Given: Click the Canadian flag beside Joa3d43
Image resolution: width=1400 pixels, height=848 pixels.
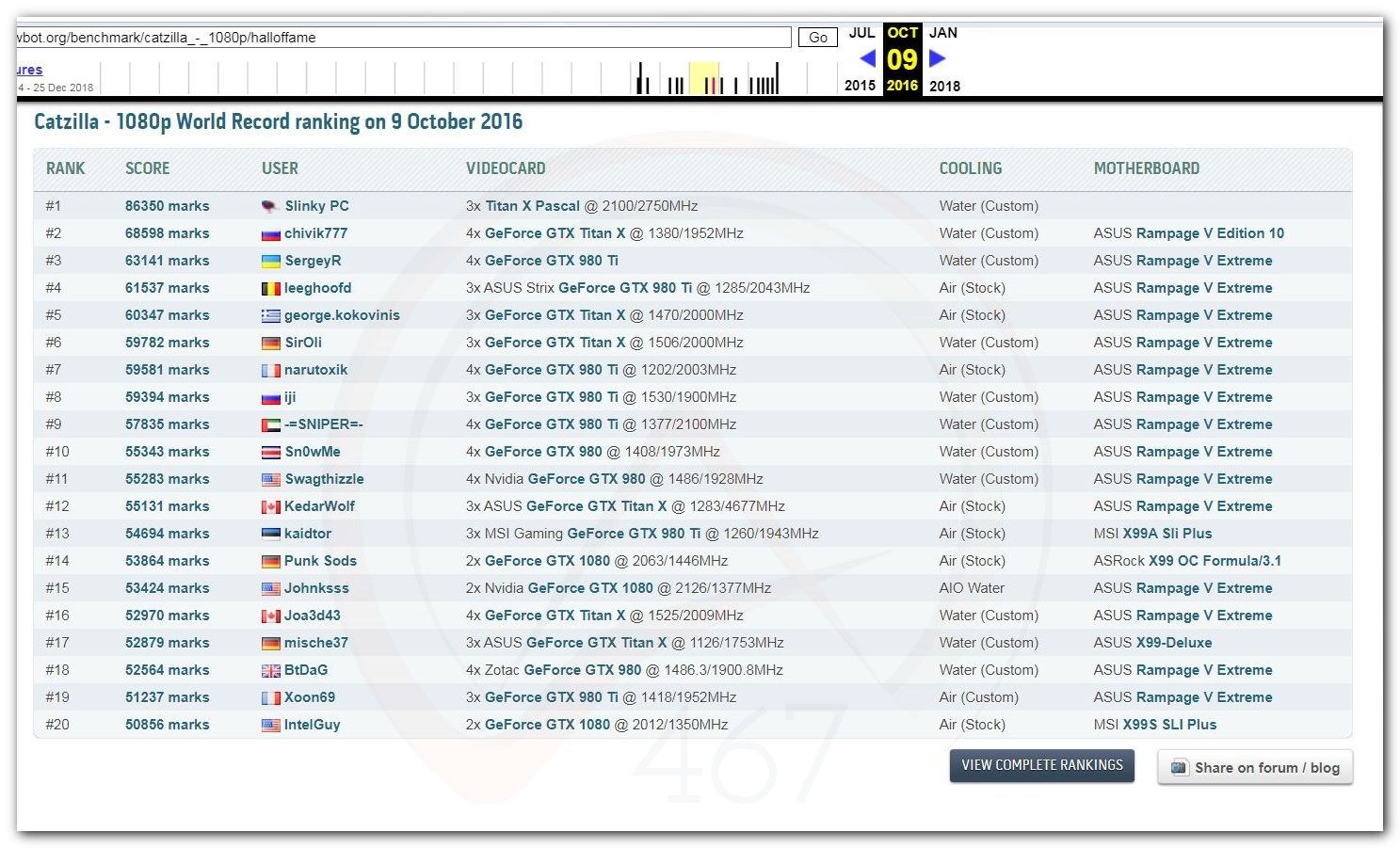Looking at the screenshot, I should pos(270,616).
